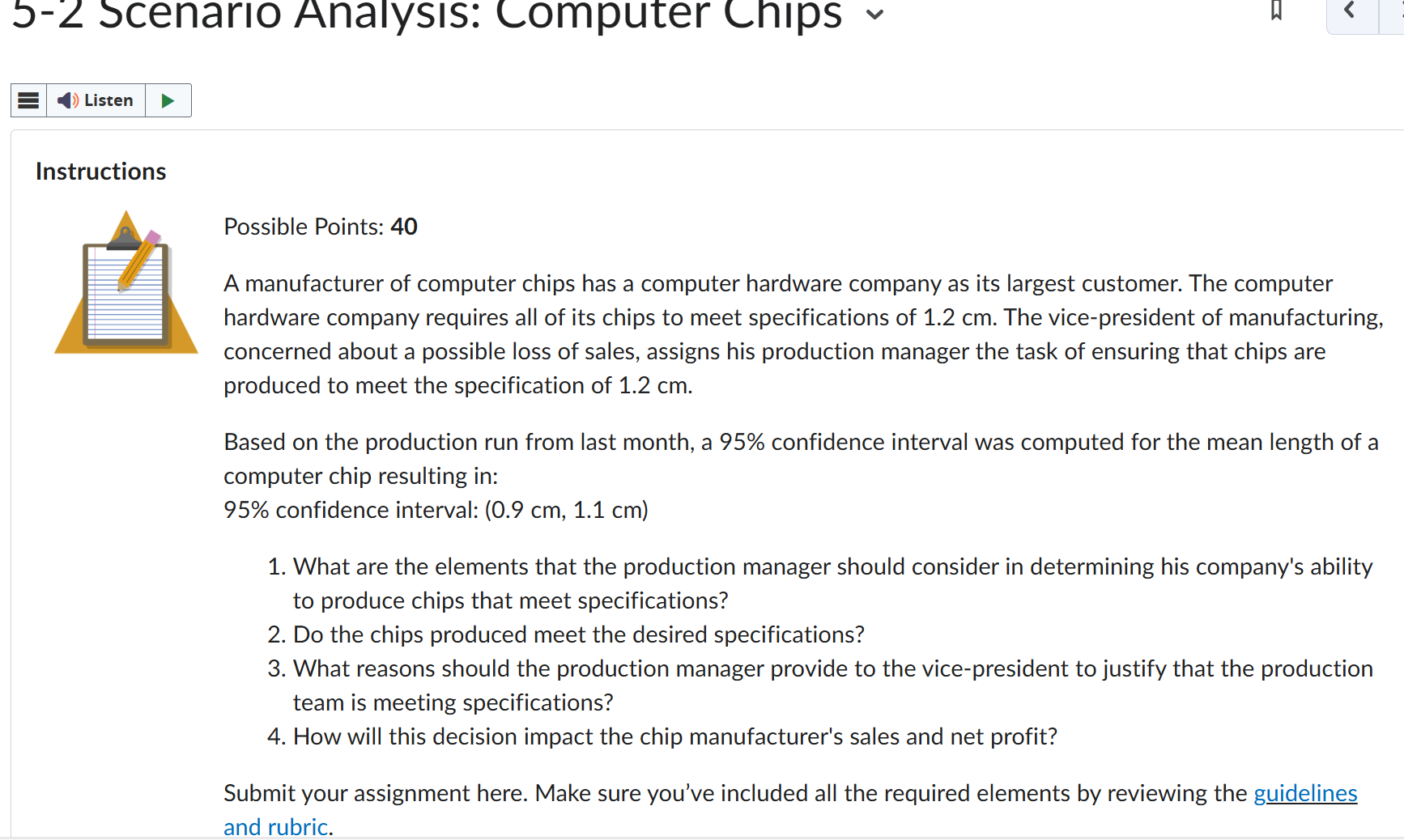Select the 'Possible Points: 40' text
Image resolution: width=1404 pixels, height=840 pixels.
coord(321,227)
